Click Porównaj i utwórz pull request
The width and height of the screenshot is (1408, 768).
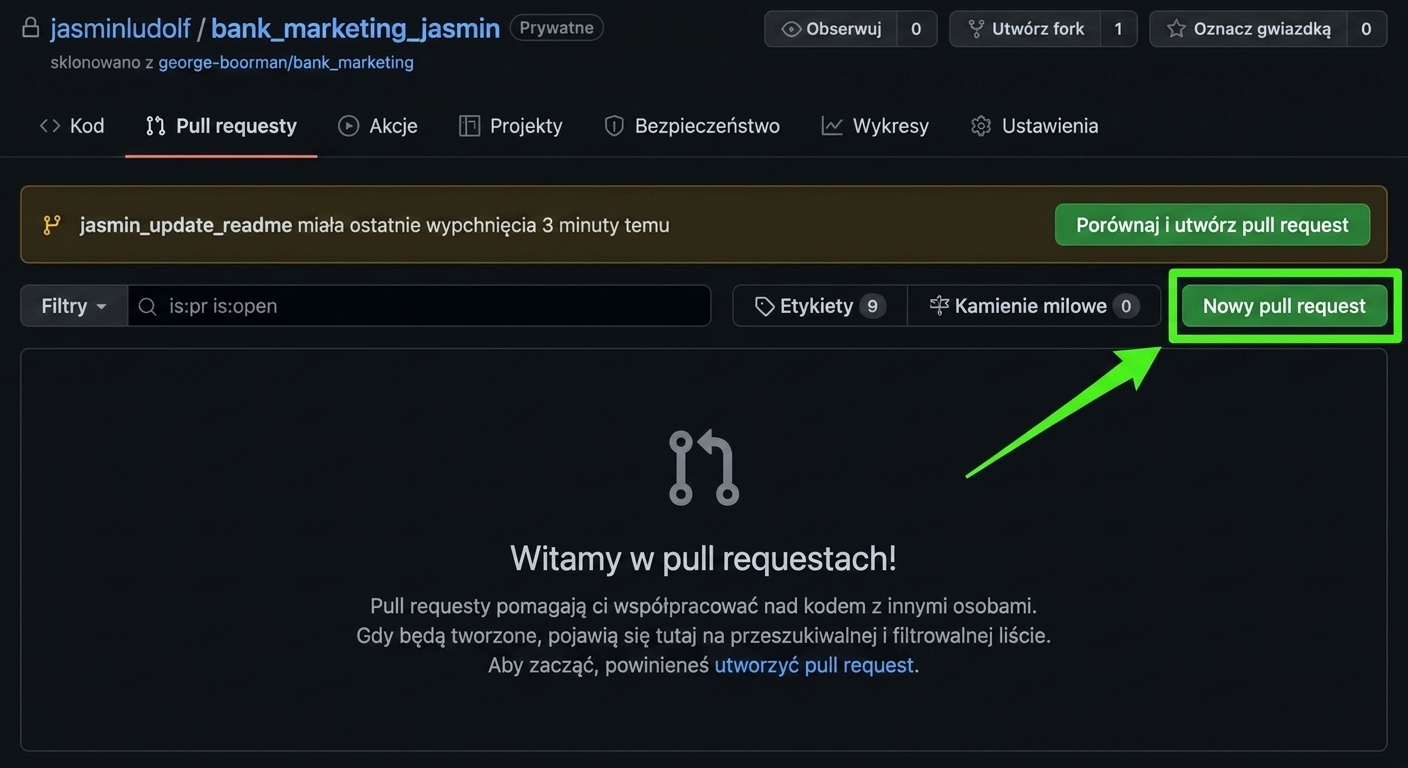(x=1212, y=225)
